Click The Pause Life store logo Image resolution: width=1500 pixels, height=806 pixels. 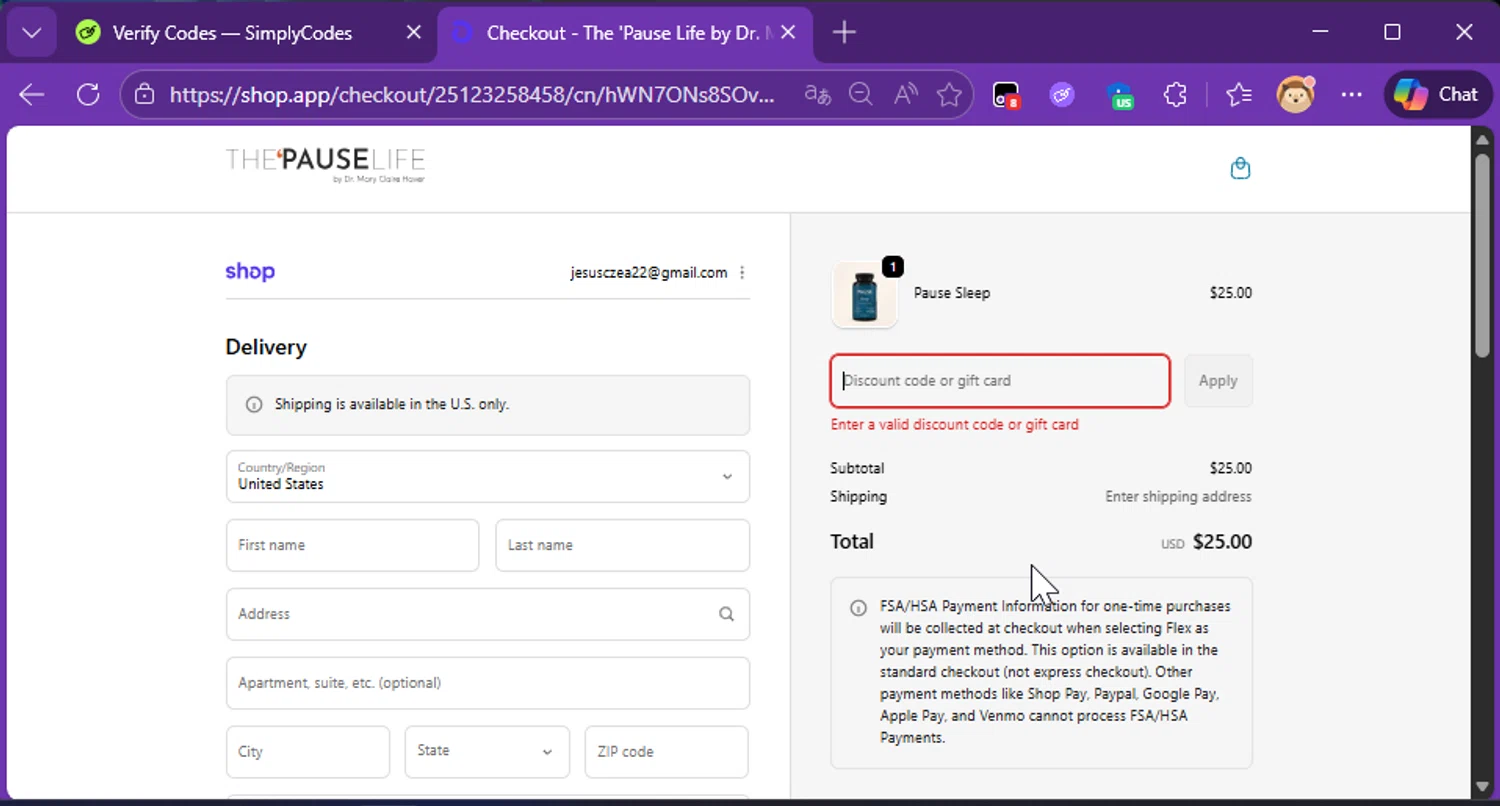[x=325, y=165]
